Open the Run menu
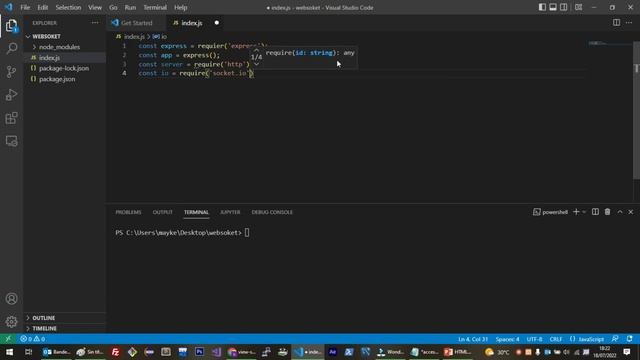The width and height of the screenshot is (640, 360). coord(130,7)
